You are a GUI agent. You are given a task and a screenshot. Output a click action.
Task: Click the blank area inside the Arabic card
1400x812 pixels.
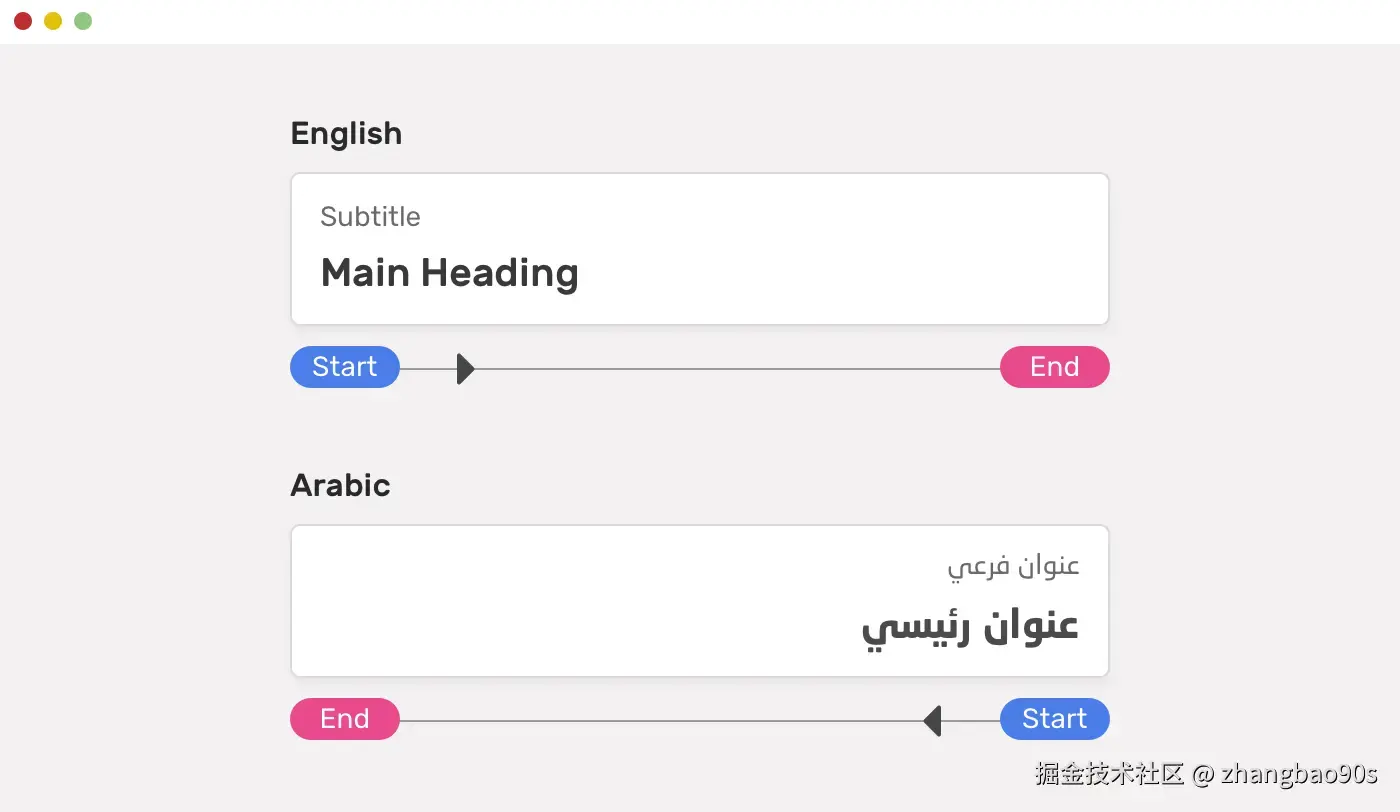click(550, 600)
